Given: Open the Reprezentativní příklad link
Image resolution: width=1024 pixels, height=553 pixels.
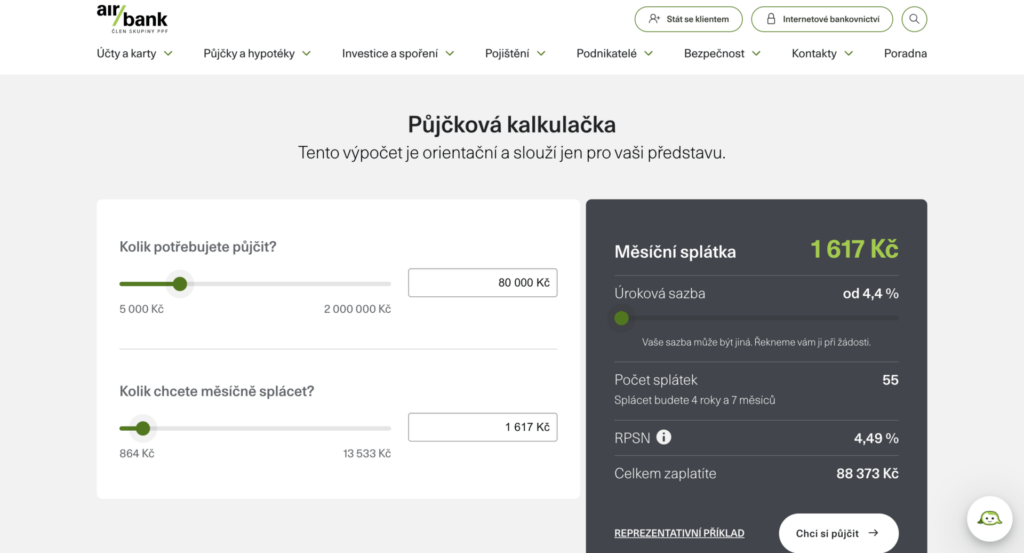Looking at the screenshot, I should 679,533.
